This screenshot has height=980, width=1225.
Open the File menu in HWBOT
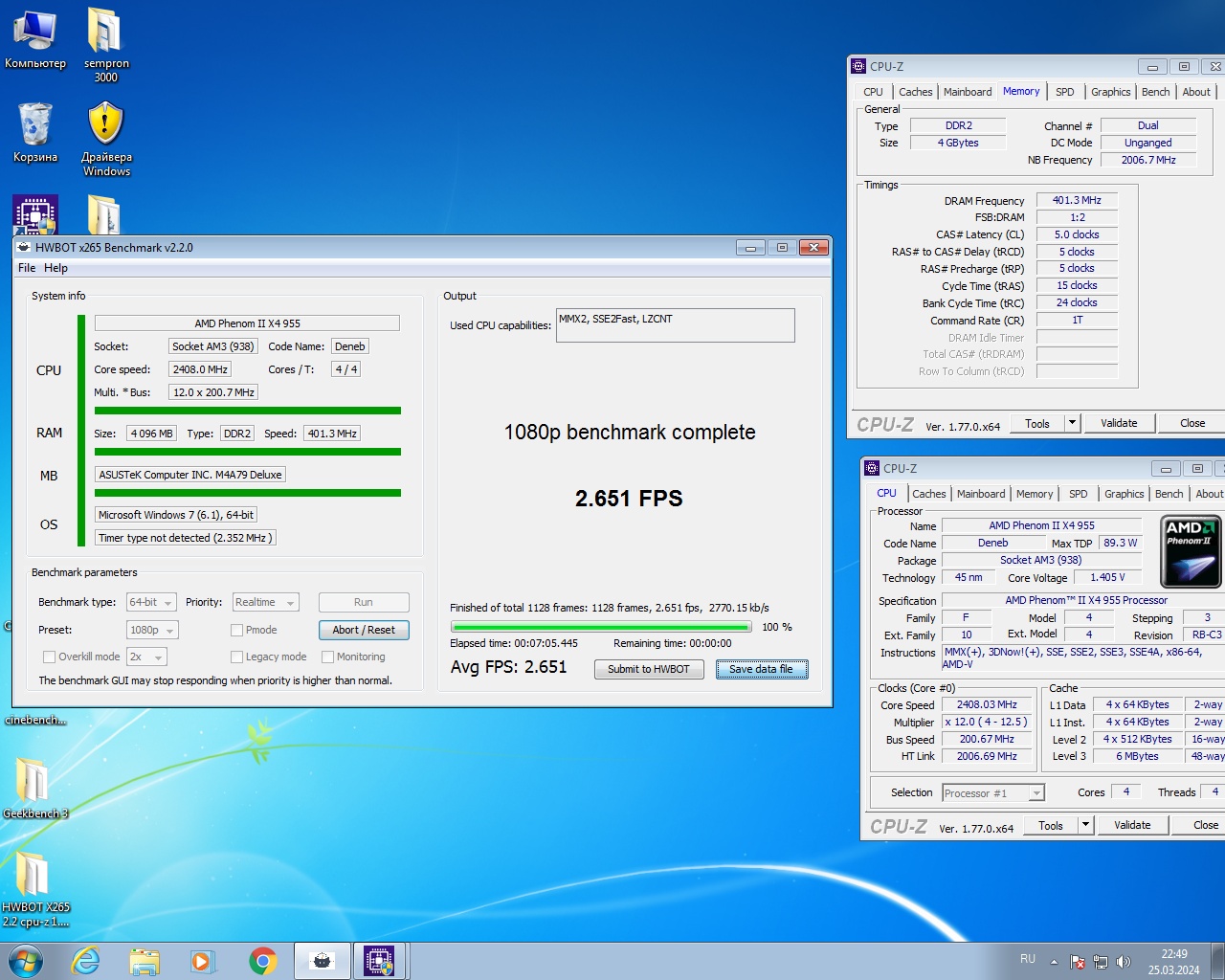27,268
